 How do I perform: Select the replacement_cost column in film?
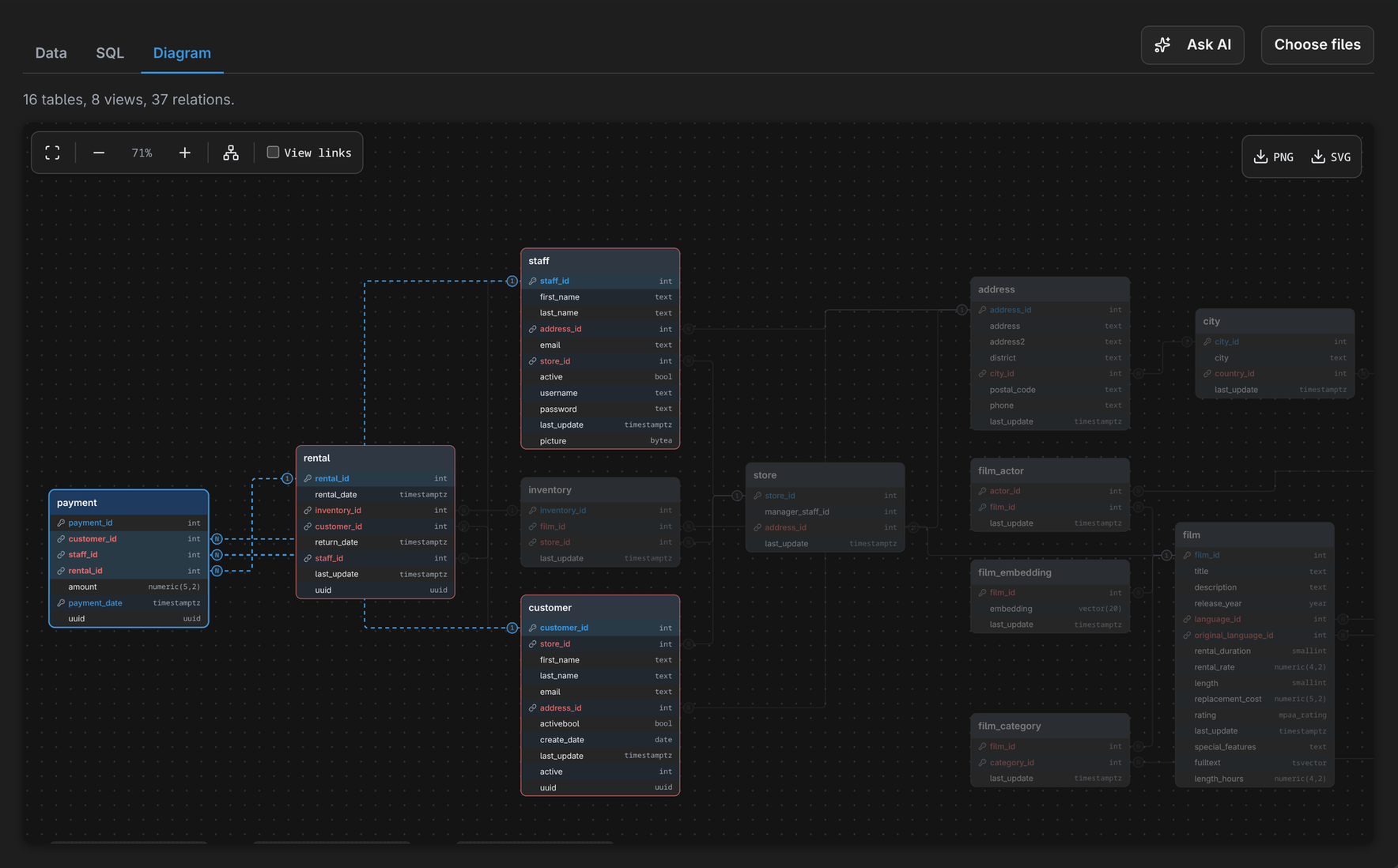pyautogui.click(x=1254, y=699)
